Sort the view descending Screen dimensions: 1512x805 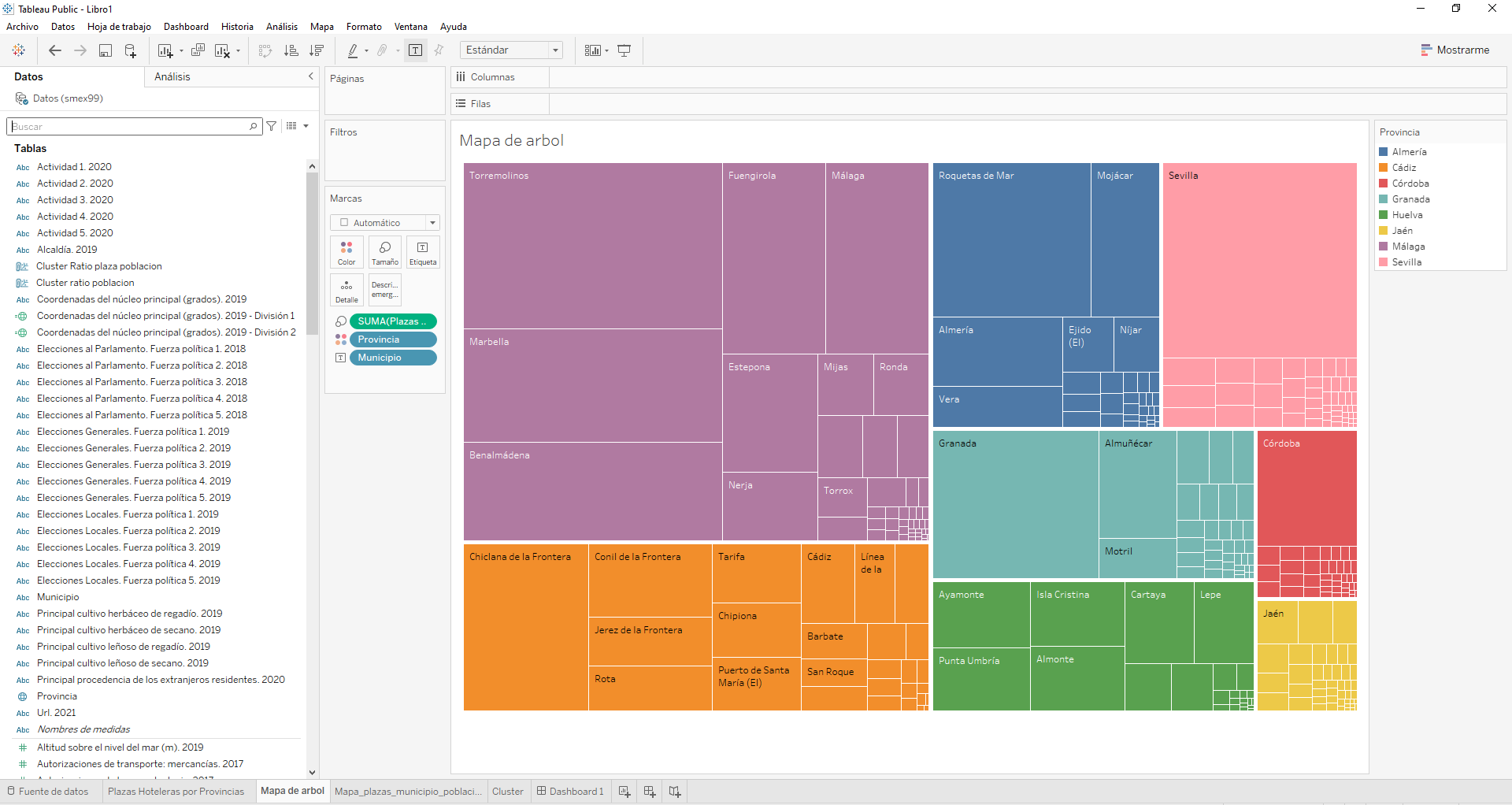[317, 50]
